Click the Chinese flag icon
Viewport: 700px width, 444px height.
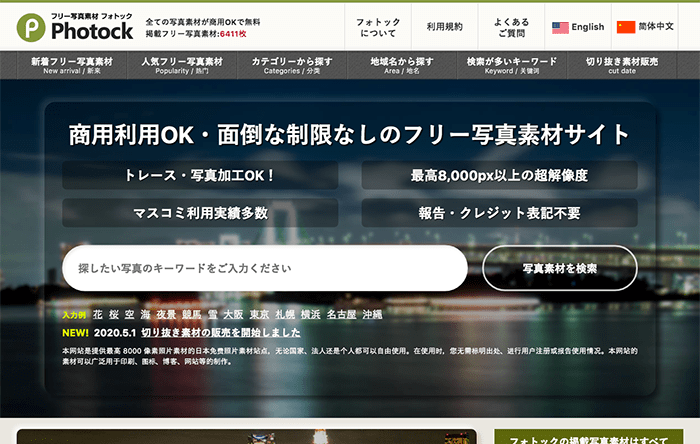626,27
